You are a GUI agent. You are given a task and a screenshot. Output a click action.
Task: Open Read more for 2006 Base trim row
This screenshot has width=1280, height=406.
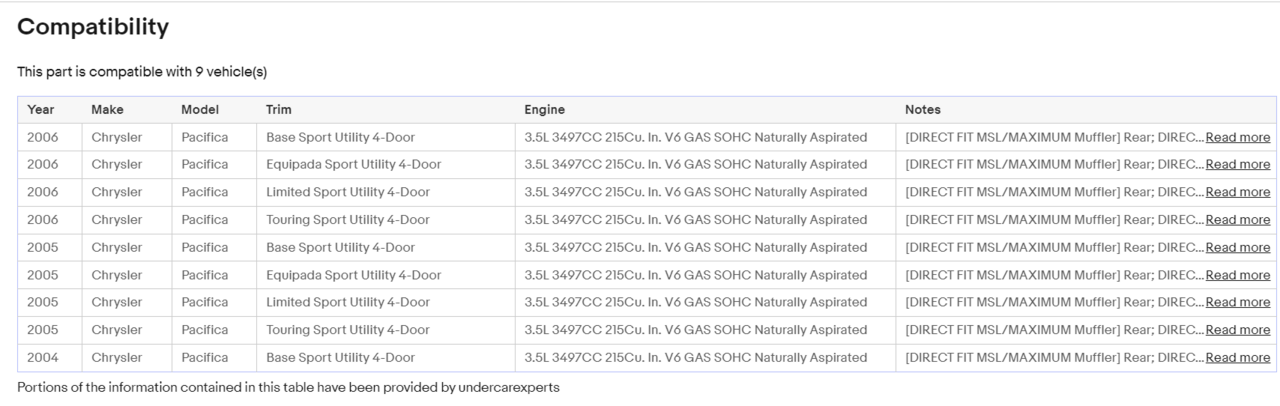tap(1237, 137)
